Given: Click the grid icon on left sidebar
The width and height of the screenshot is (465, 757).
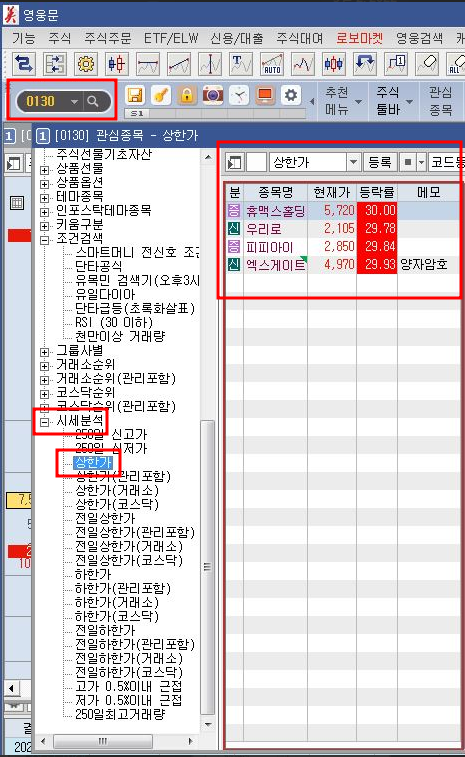Looking at the screenshot, I should 17,203.
